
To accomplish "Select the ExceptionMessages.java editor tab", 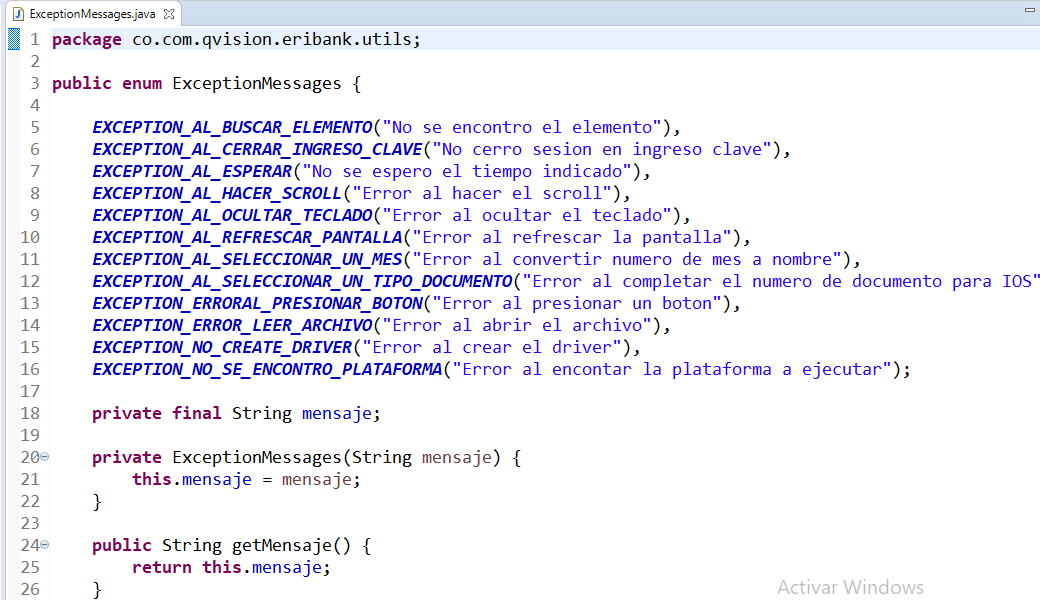I will pos(92,14).
